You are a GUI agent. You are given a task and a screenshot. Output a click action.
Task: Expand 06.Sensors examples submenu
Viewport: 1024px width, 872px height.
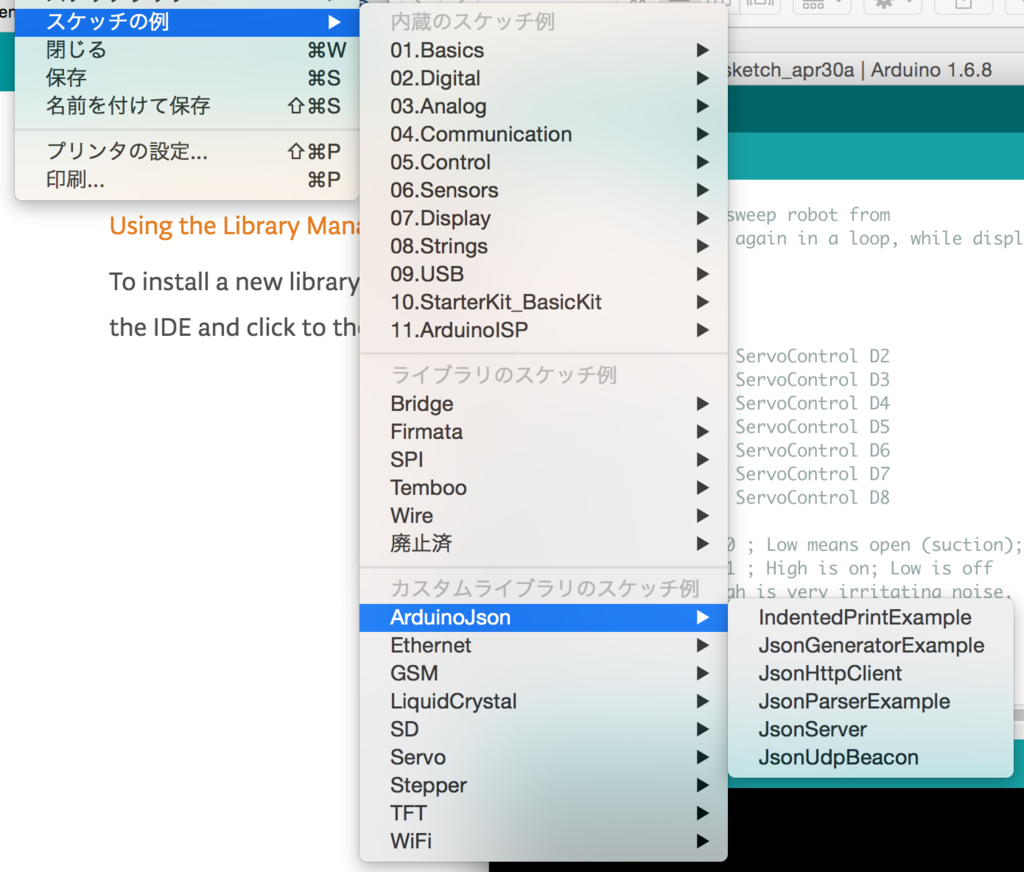543,191
